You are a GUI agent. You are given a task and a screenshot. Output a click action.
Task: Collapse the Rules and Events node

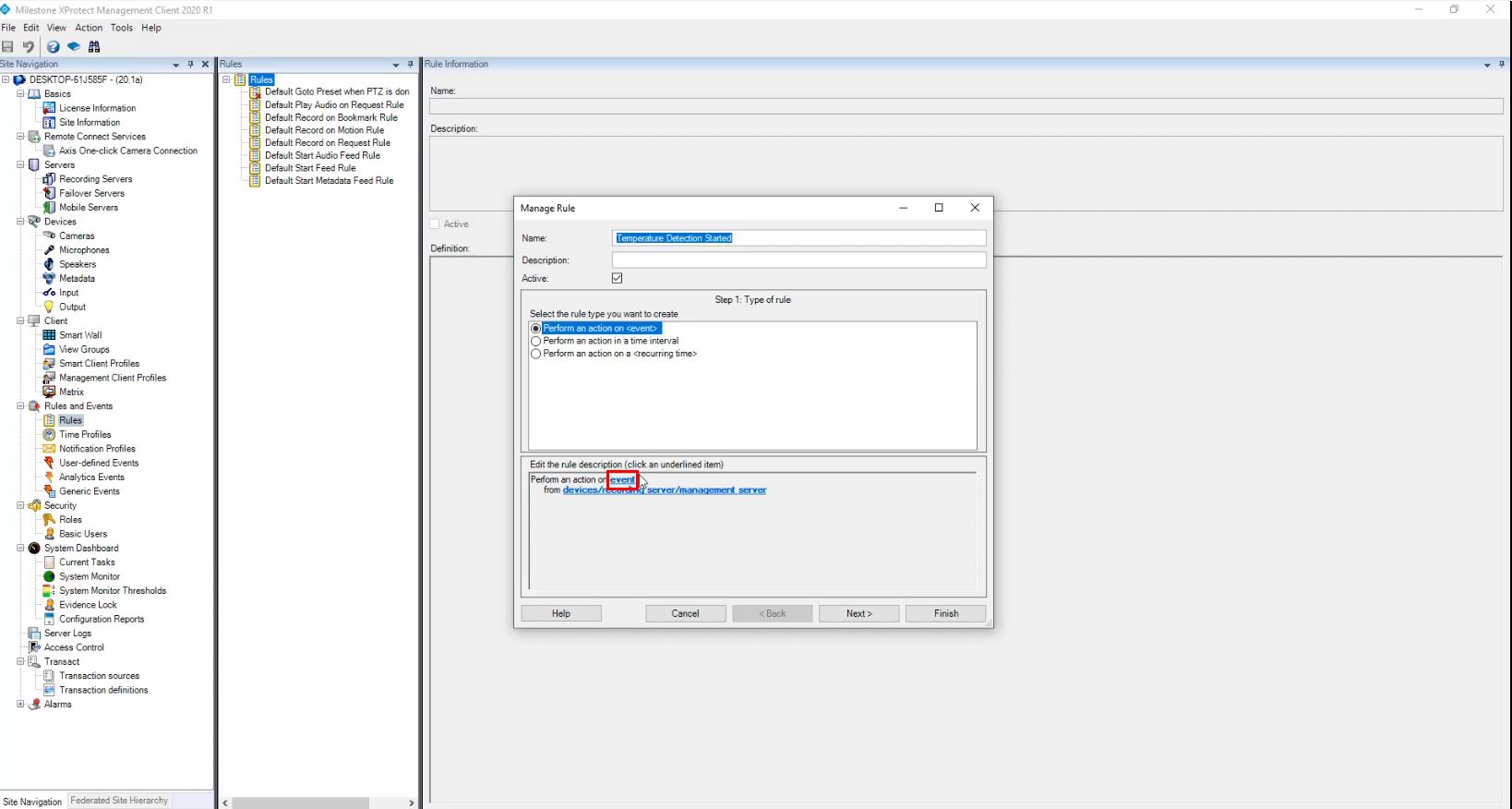[x=20, y=406]
